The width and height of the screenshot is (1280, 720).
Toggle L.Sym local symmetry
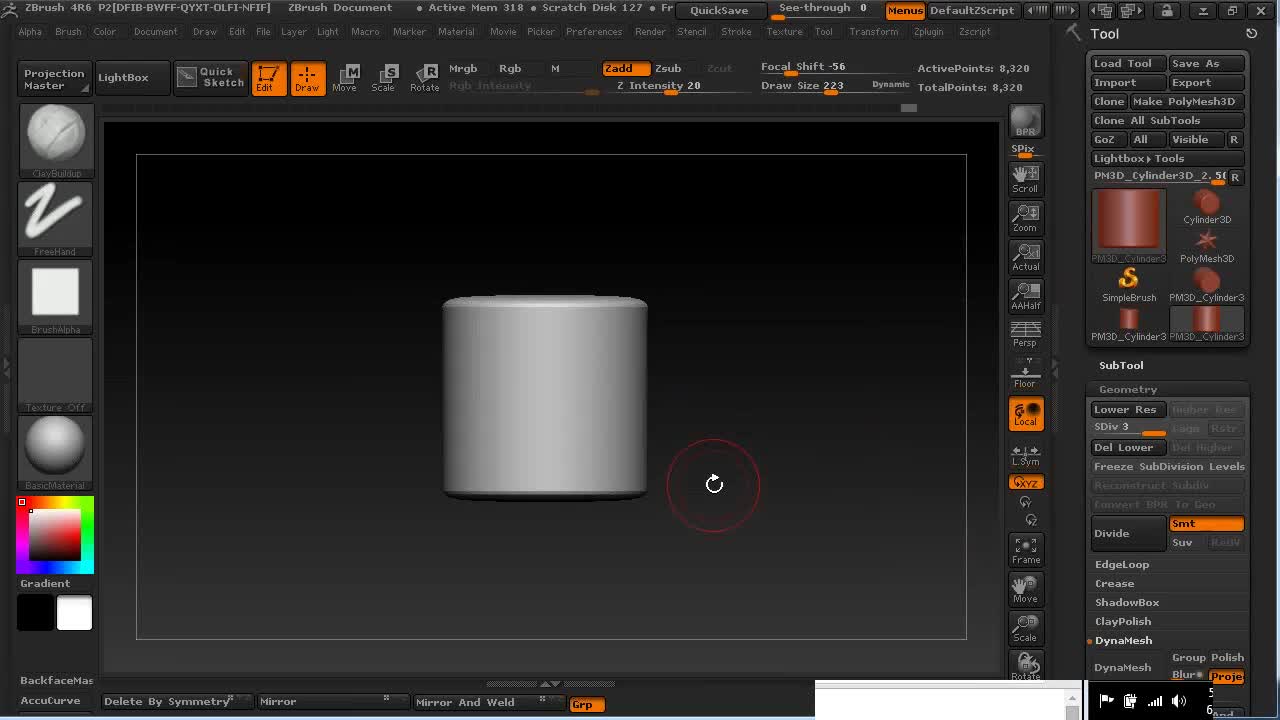point(1025,455)
